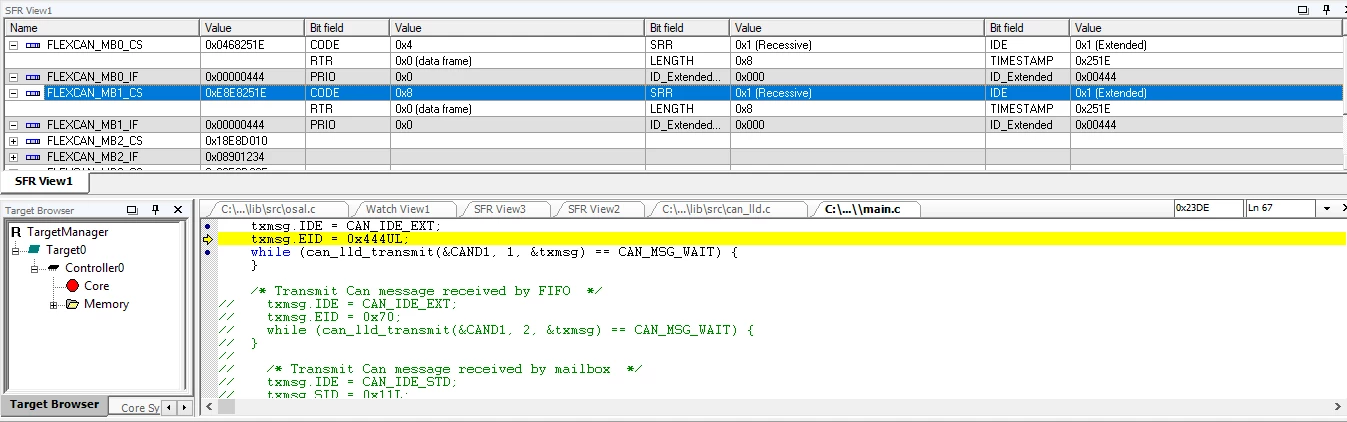Image resolution: width=1347 pixels, height=422 pixels.
Task: Click the TargetManager R icon
Action: click(16, 232)
